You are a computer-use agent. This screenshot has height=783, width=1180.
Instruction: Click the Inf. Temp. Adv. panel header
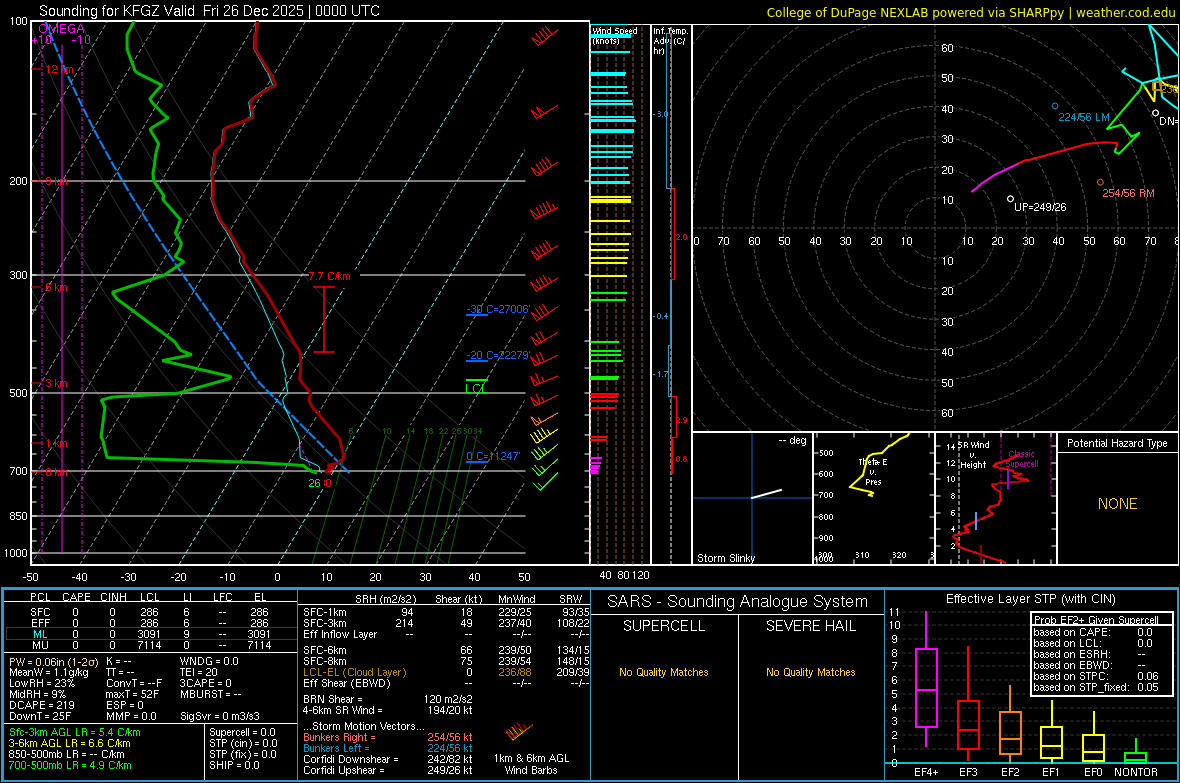[670, 41]
